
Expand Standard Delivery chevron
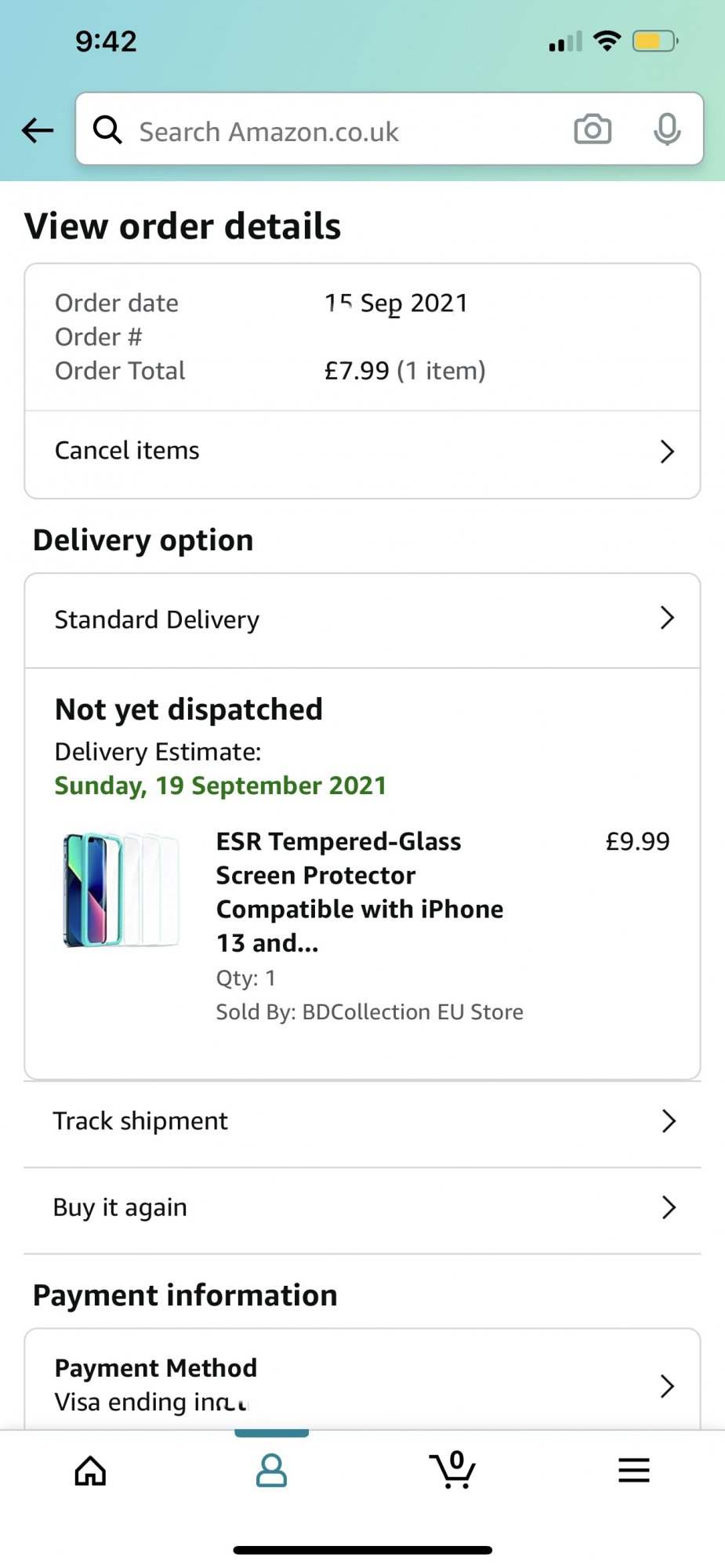[x=667, y=619]
